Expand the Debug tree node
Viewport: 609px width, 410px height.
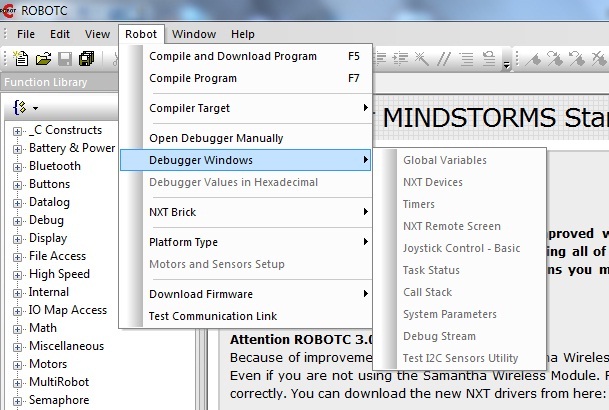(17, 221)
